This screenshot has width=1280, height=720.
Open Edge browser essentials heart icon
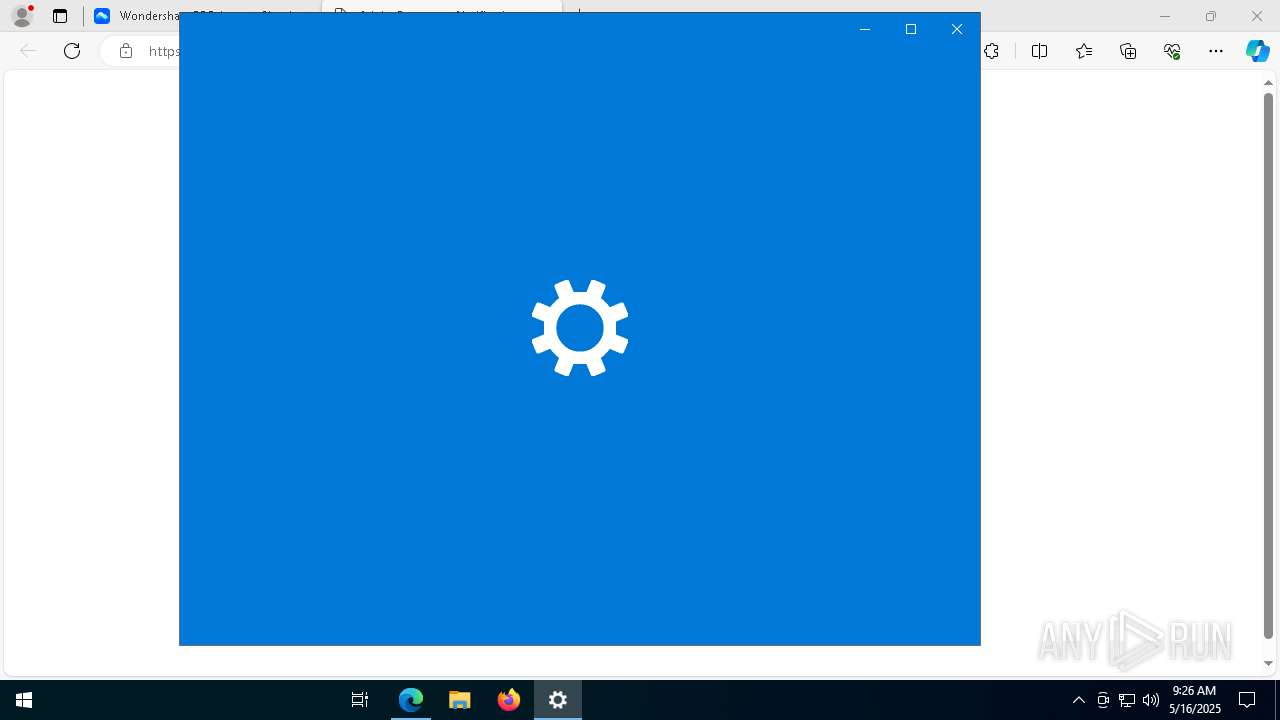pyautogui.click(x=1172, y=51)
